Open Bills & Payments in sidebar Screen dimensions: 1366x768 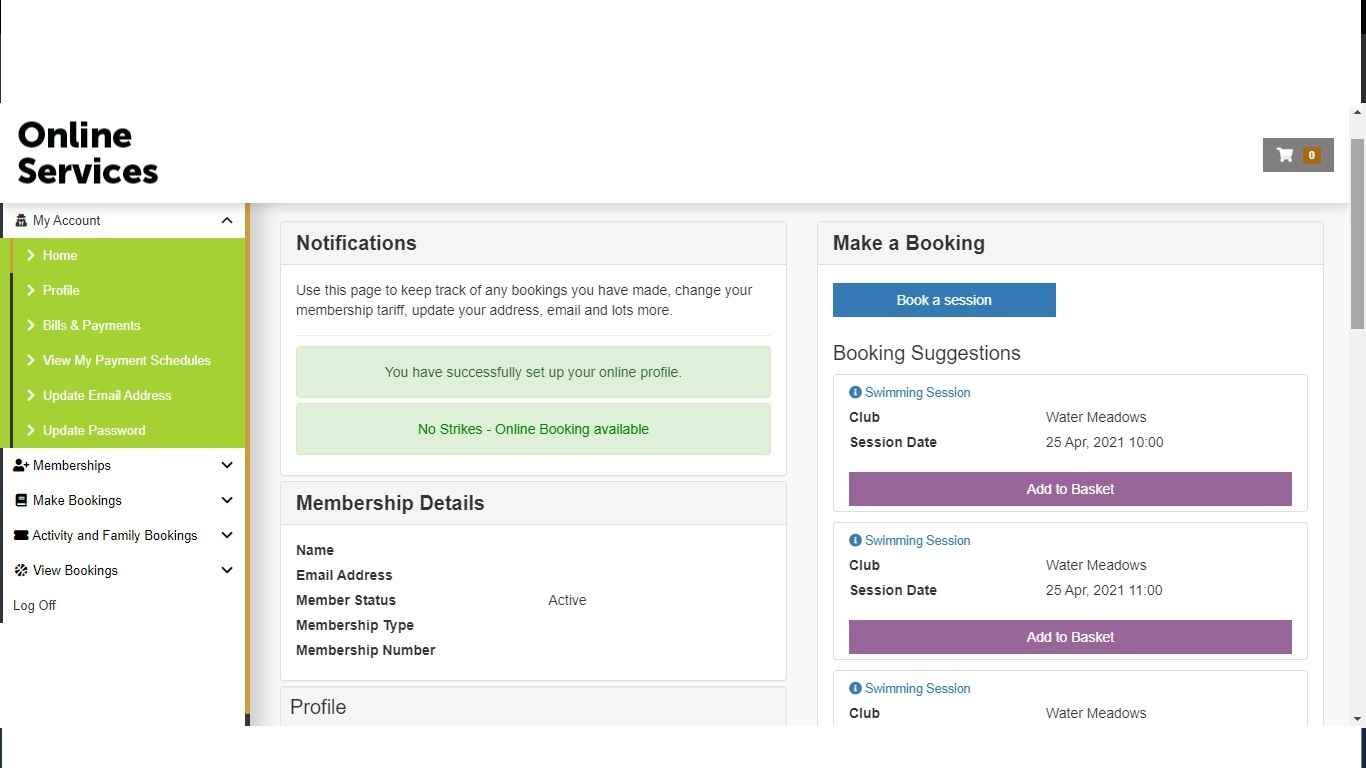[x=91, y=326]
